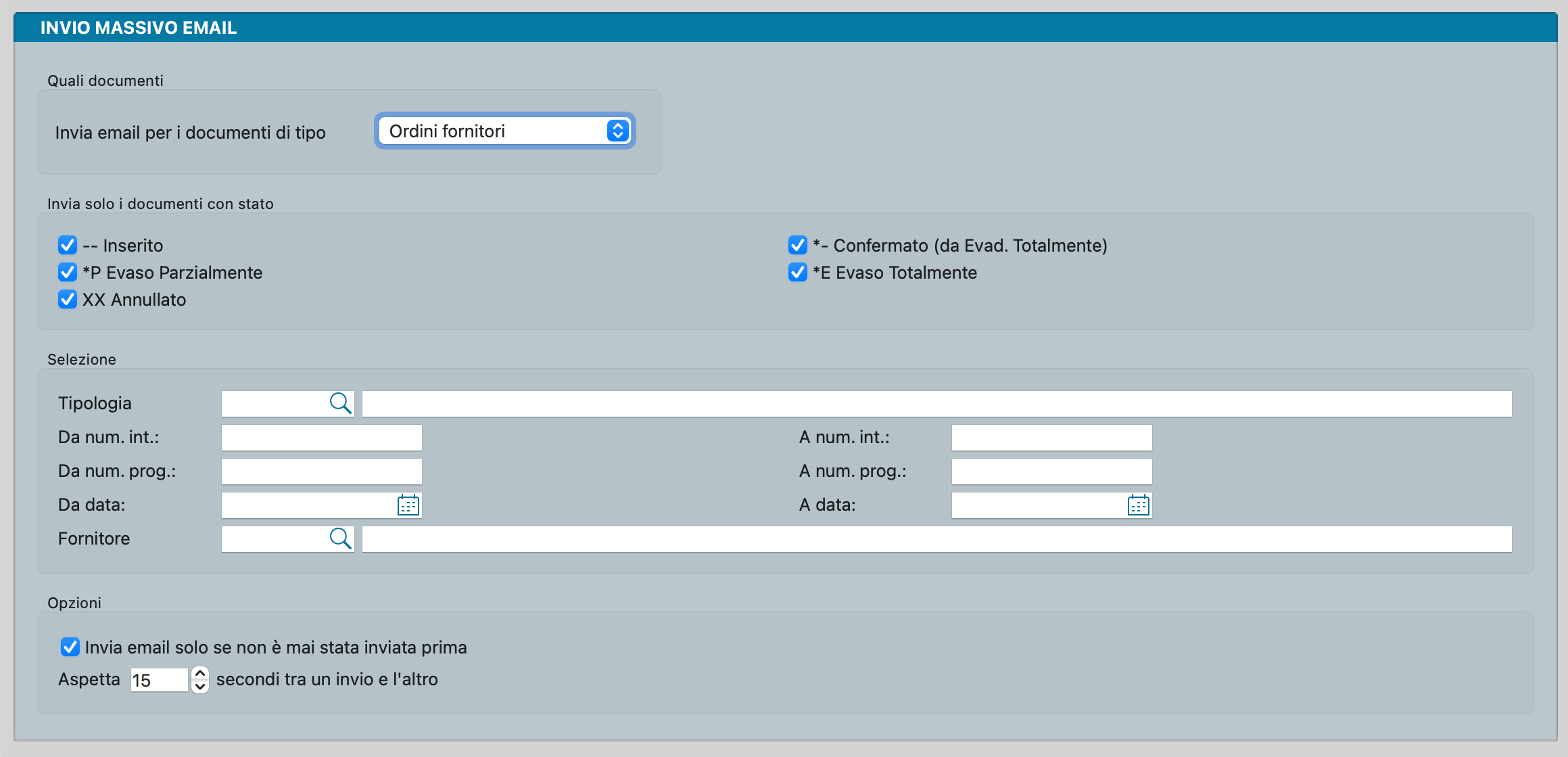This screenshot has width=1568, height=757.
Task: Decrease the Aspetta seconds stepper
Action: [x=200, y=686]
